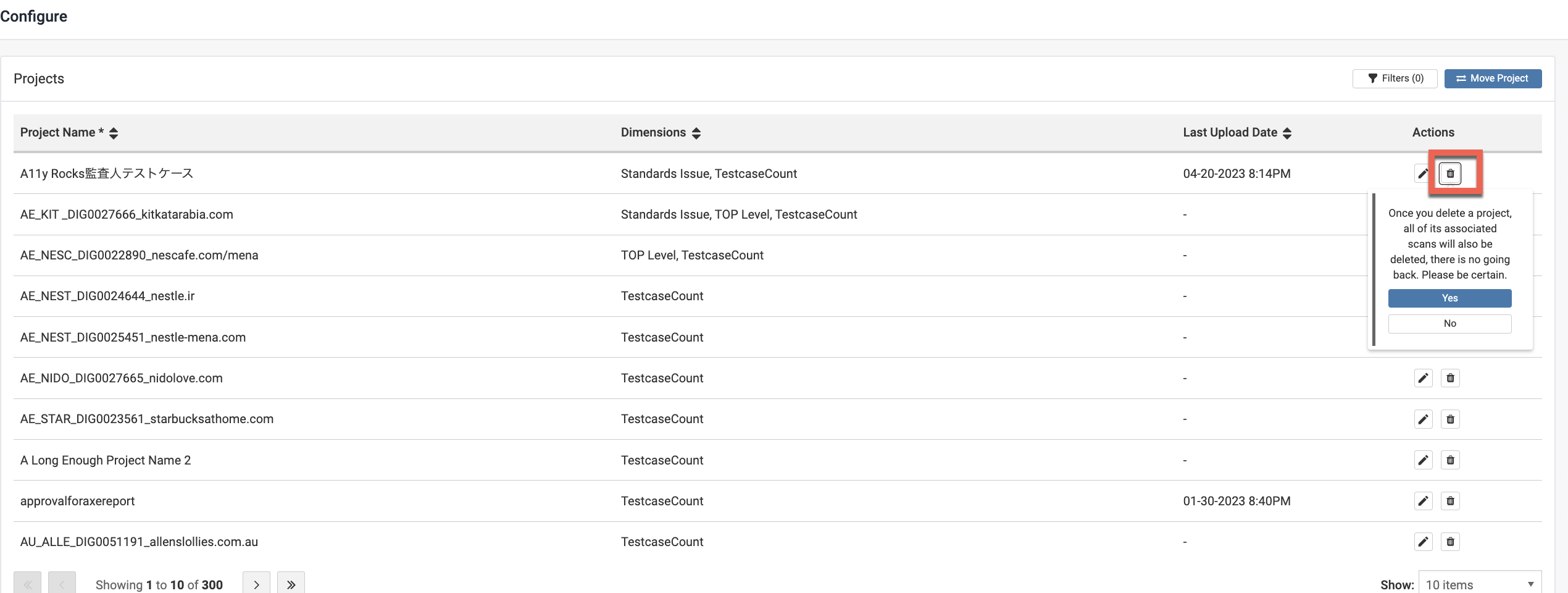This screenshot has width=1568, height=593.
Task: Go to the next page with the arrow icon
Action: [x=256, y=583]
